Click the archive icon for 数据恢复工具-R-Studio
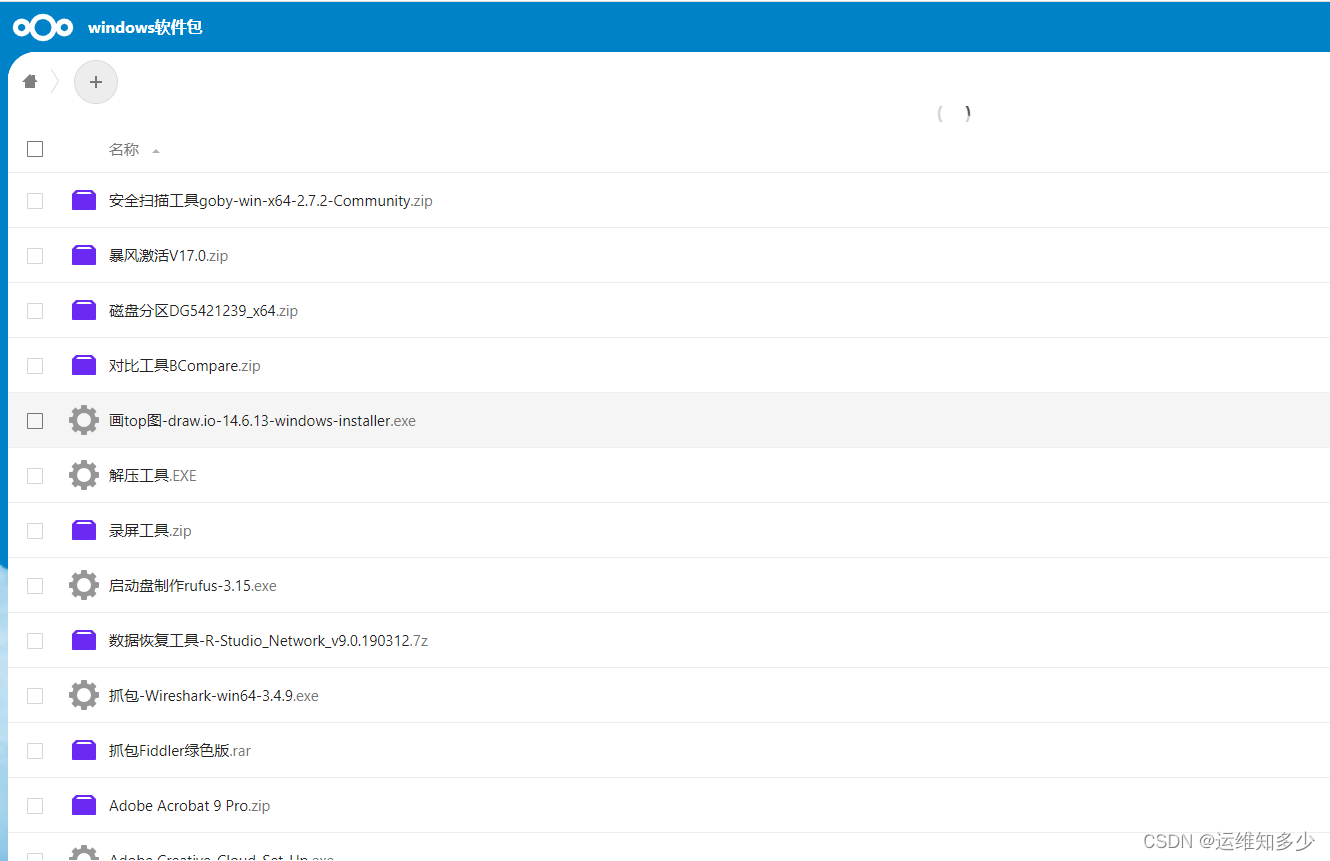Viewport: 1330px width, 861px height. (84, 640)
